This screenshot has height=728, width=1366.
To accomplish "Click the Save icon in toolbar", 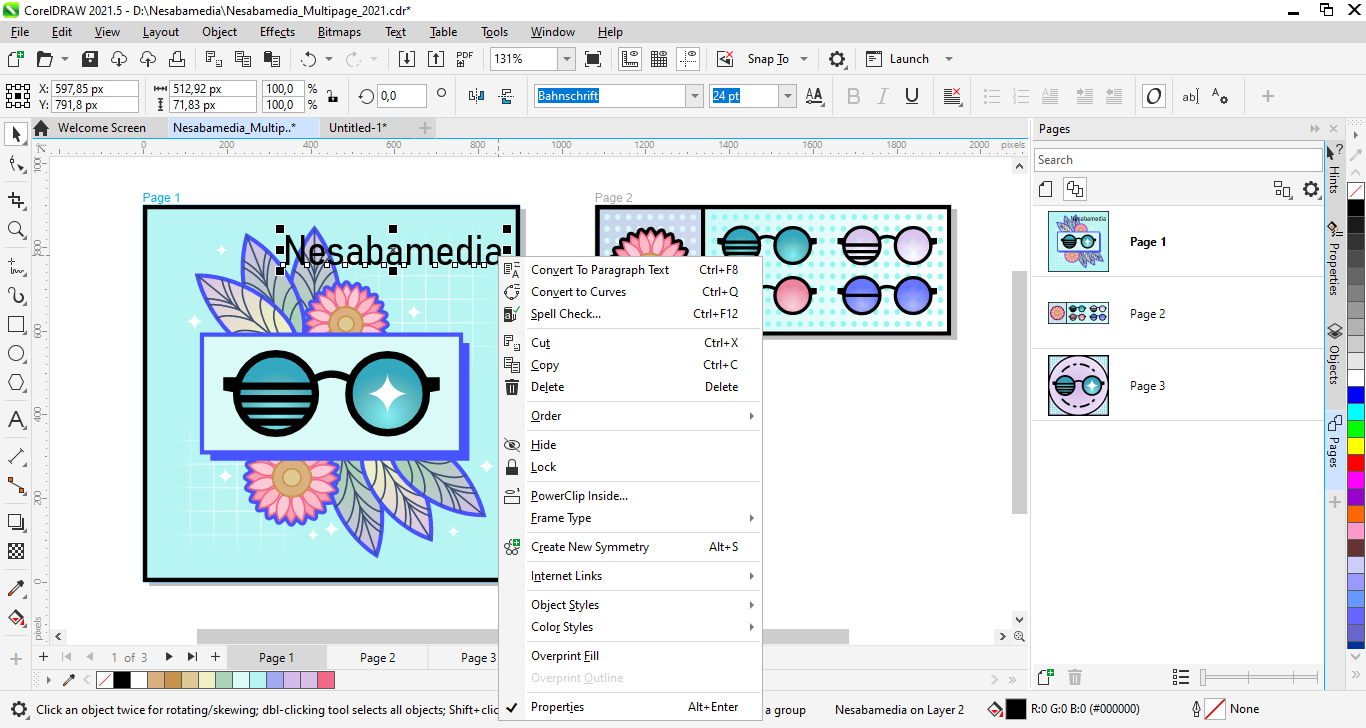I will pos(90,59).
